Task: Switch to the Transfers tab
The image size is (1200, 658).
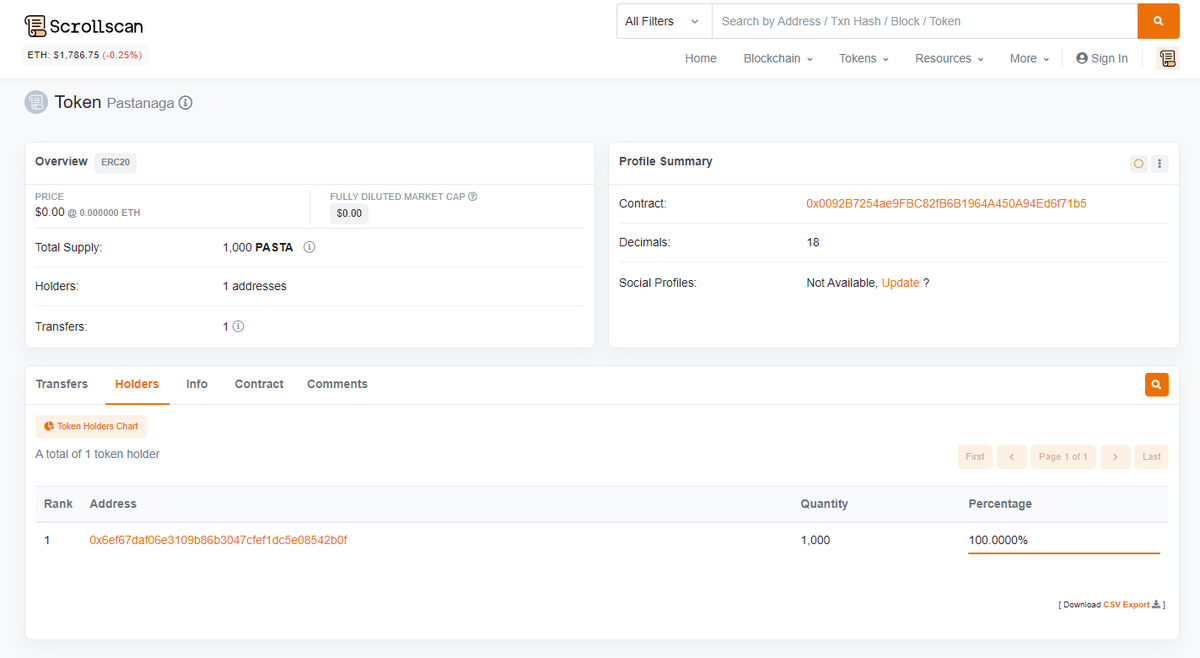Action: coord(62,384)
